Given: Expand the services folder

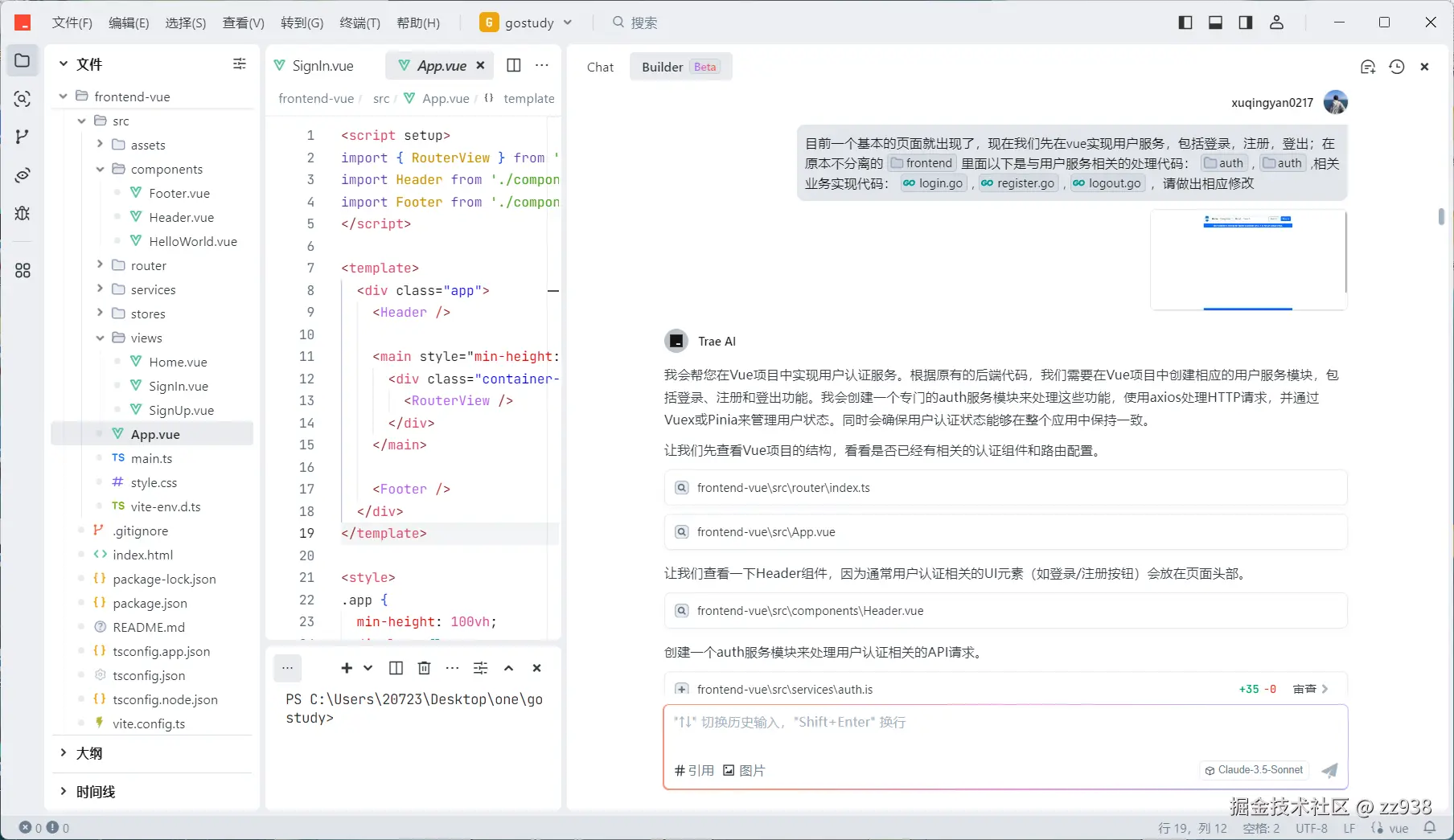Looking at the screenshot, I should coord(100,289).
